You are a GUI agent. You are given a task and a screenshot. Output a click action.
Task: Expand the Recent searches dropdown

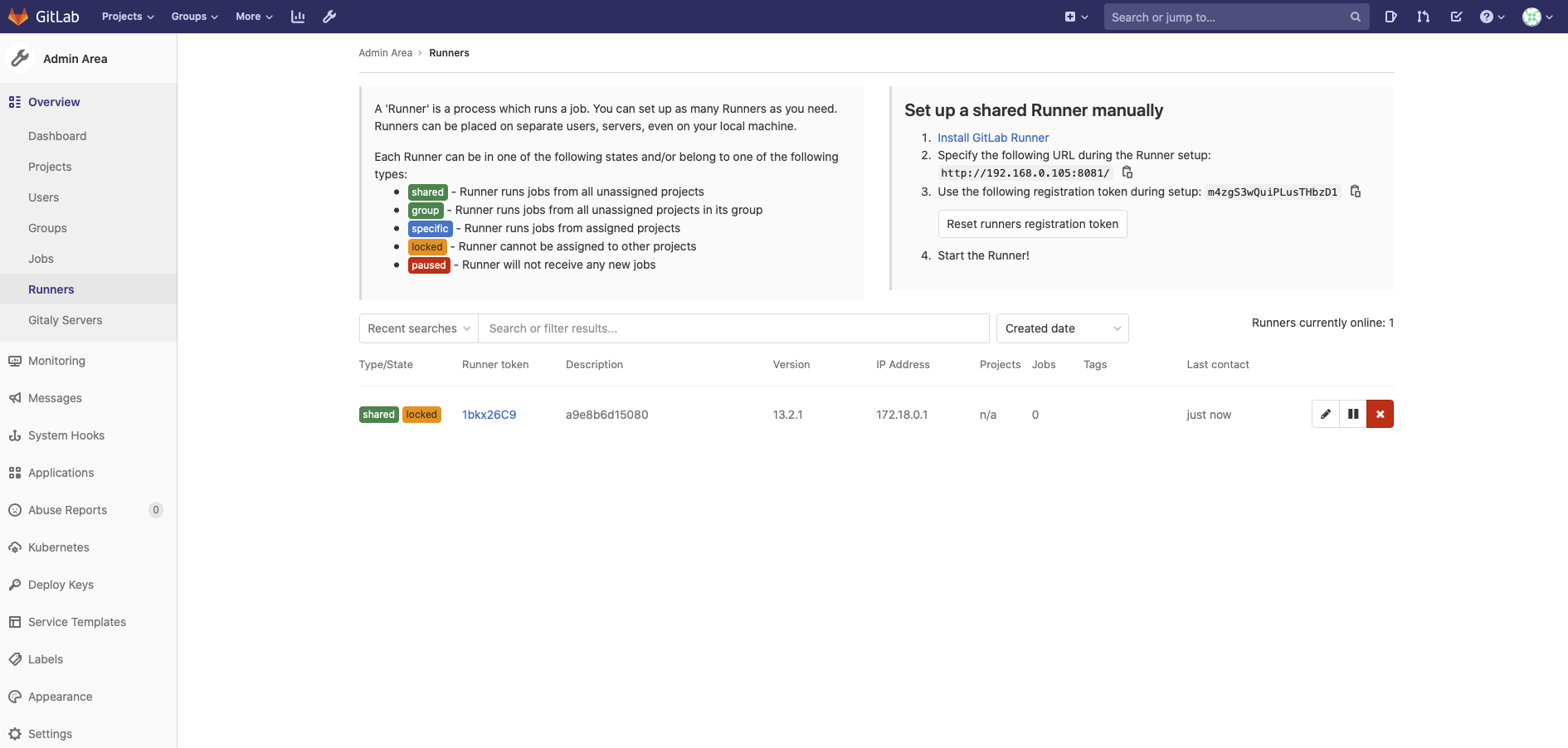[x=419, y=328]
